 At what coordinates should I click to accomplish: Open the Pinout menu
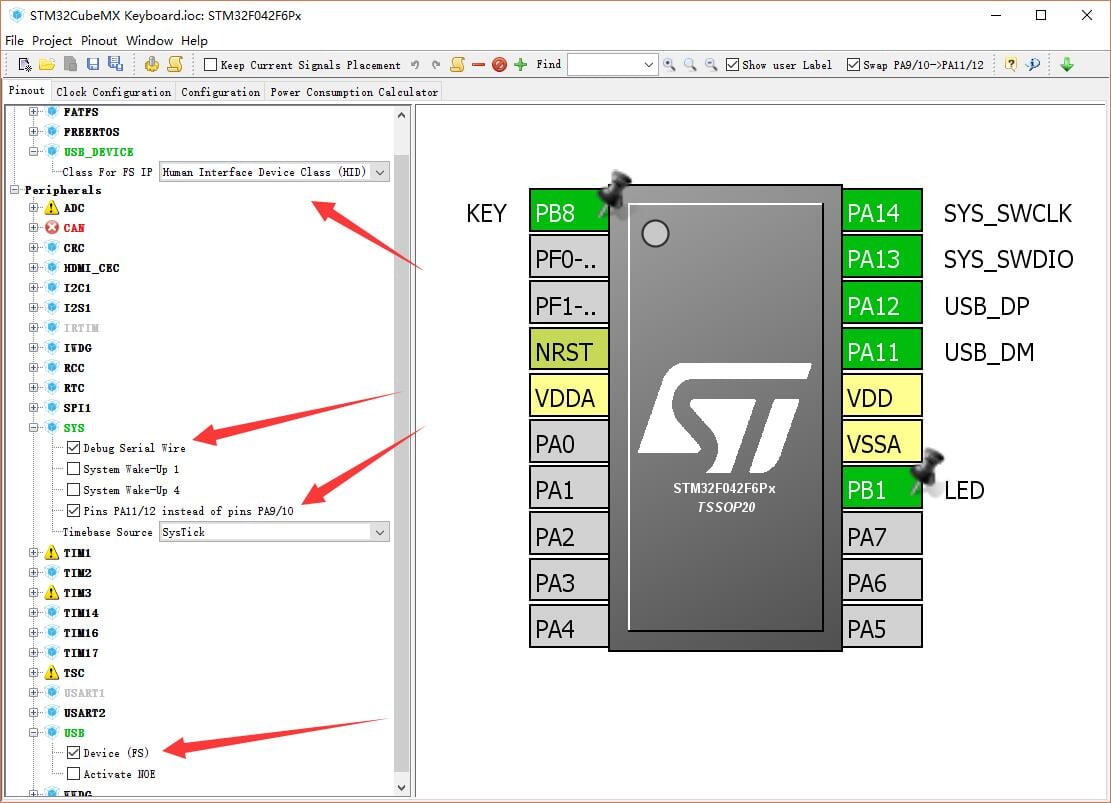tap(98, 40)
